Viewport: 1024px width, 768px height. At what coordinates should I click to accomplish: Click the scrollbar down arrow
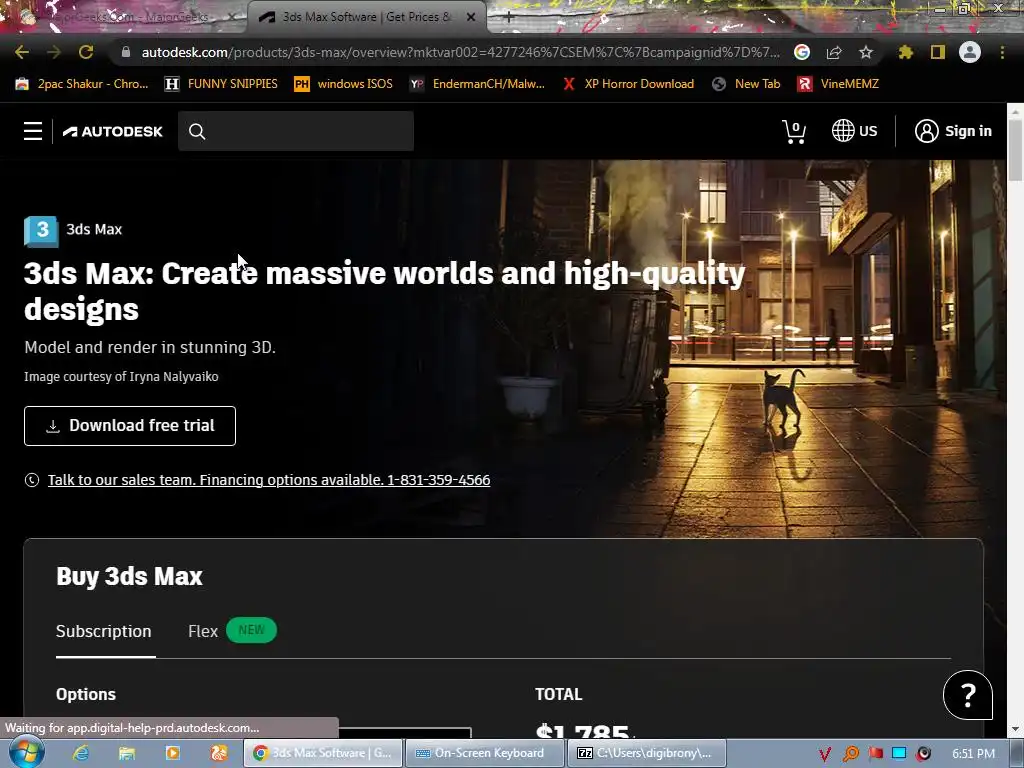(x=1015, y=729)
